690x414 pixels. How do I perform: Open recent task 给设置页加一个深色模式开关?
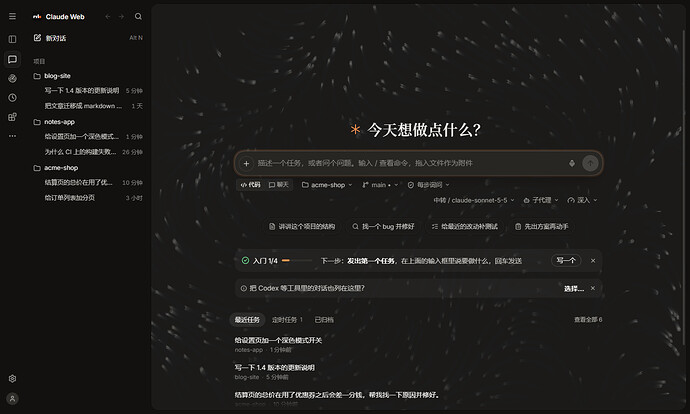[x=278, y=341]
